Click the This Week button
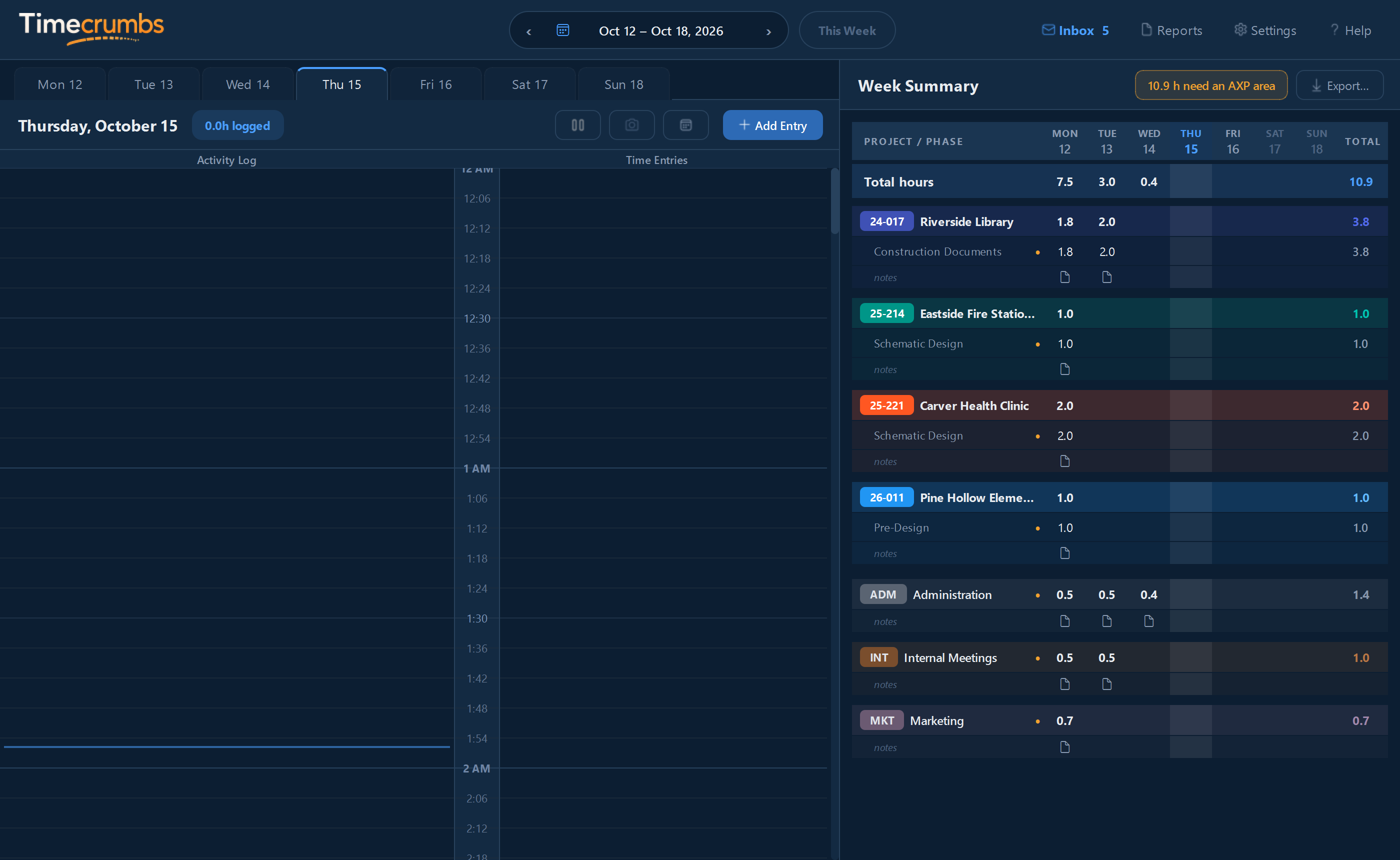The image size is (1400, 860). 846,30
